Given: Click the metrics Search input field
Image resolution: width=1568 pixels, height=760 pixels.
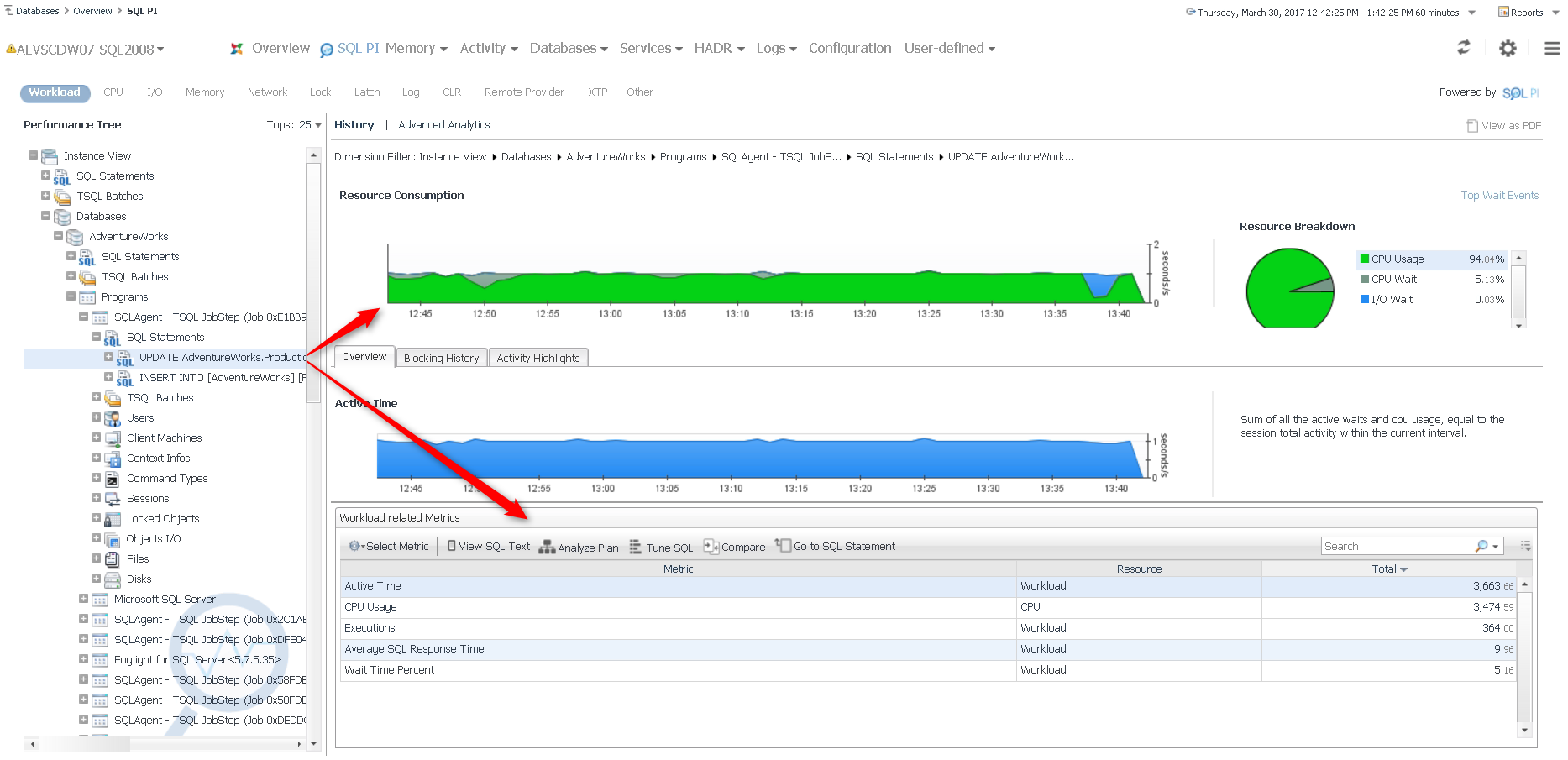Looking at the screenshot, I should [x=1397, y=547].
